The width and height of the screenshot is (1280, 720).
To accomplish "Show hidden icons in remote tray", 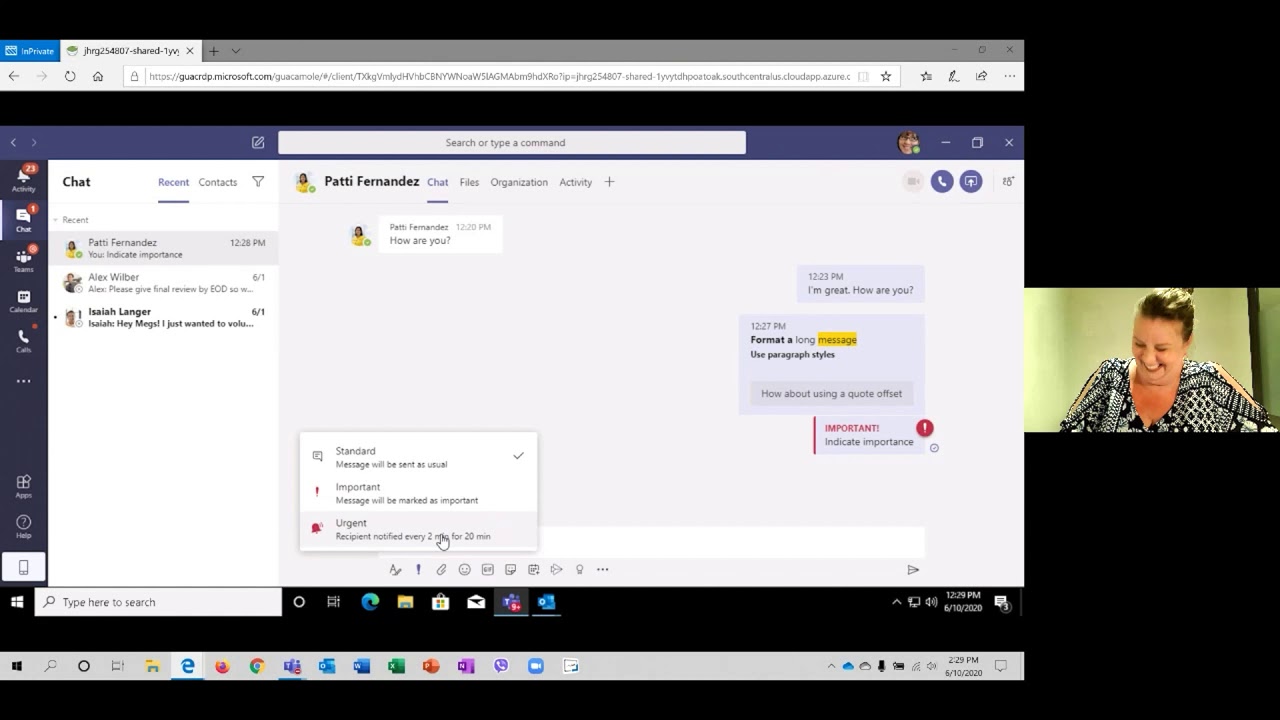I will (x=896, y=602).
